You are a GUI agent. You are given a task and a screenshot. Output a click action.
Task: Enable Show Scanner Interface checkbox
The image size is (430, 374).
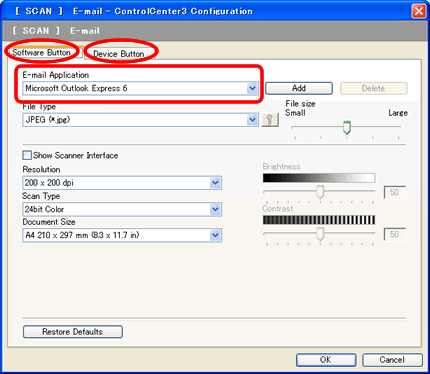(27, 155)
